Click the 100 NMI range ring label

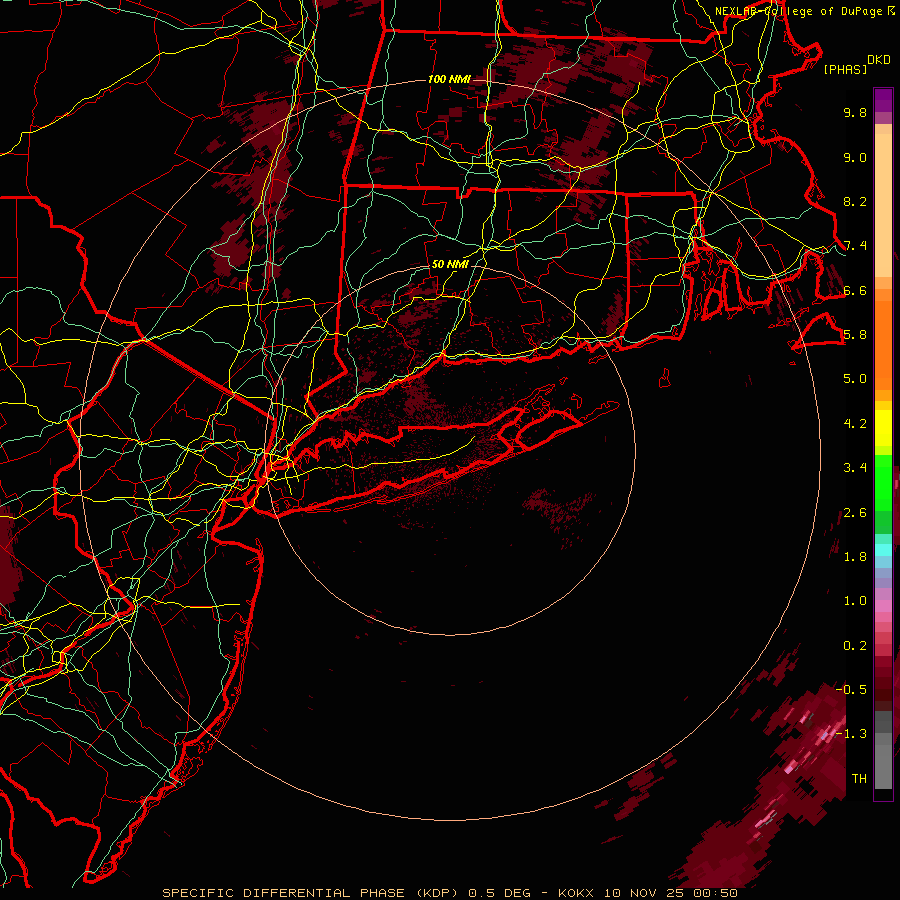(x=449, y=79)
